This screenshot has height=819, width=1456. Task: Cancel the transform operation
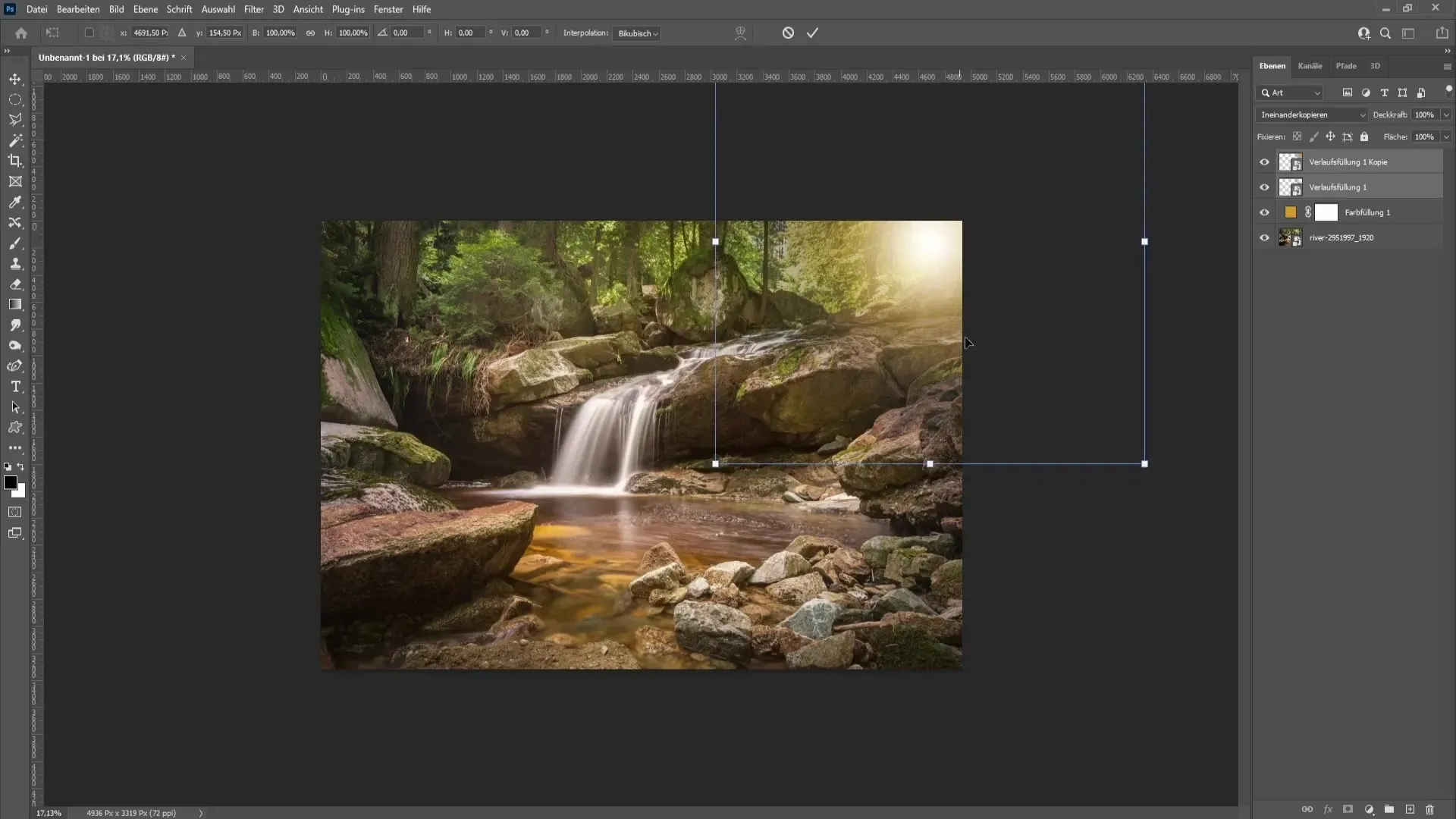click(788, 33)
